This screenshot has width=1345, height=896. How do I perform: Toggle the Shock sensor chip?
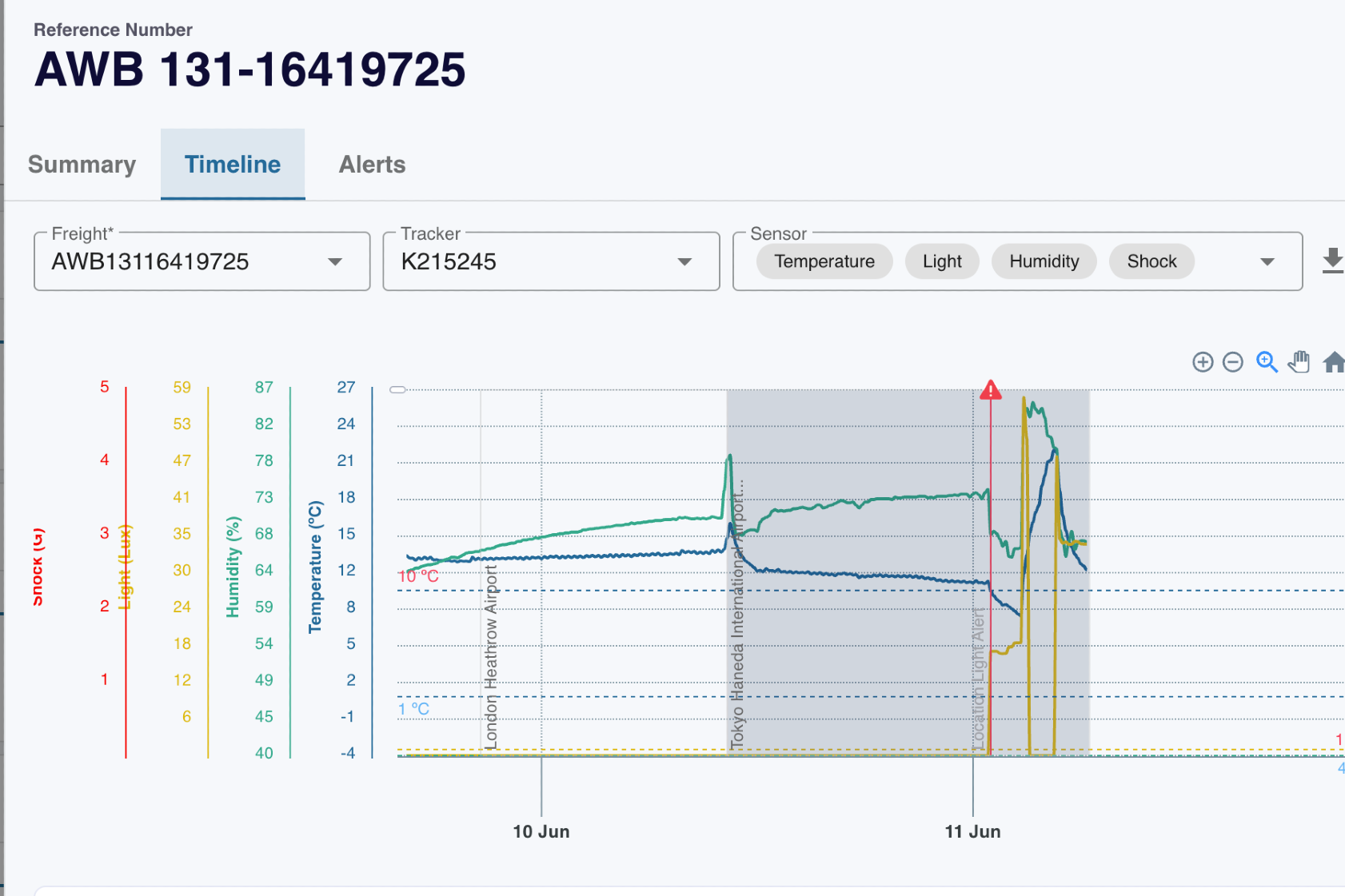coord(1151,261)
